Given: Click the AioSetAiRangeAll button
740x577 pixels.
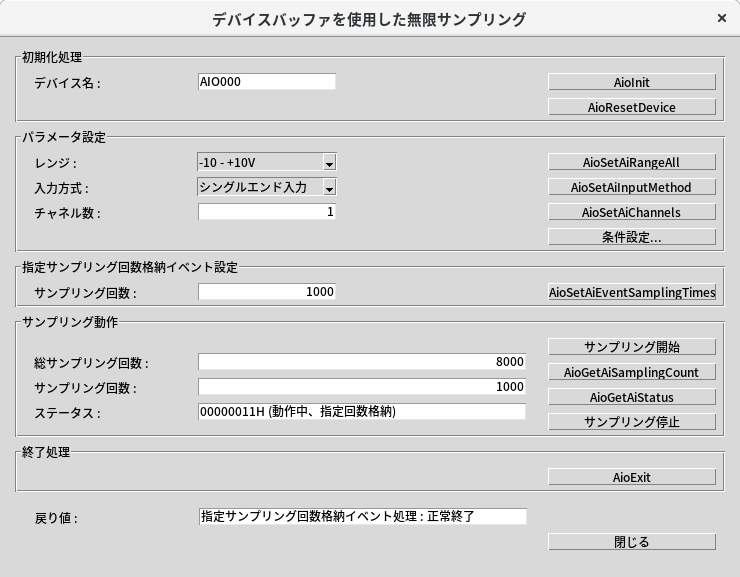Looking at the screenshot, I should (631, 162).
